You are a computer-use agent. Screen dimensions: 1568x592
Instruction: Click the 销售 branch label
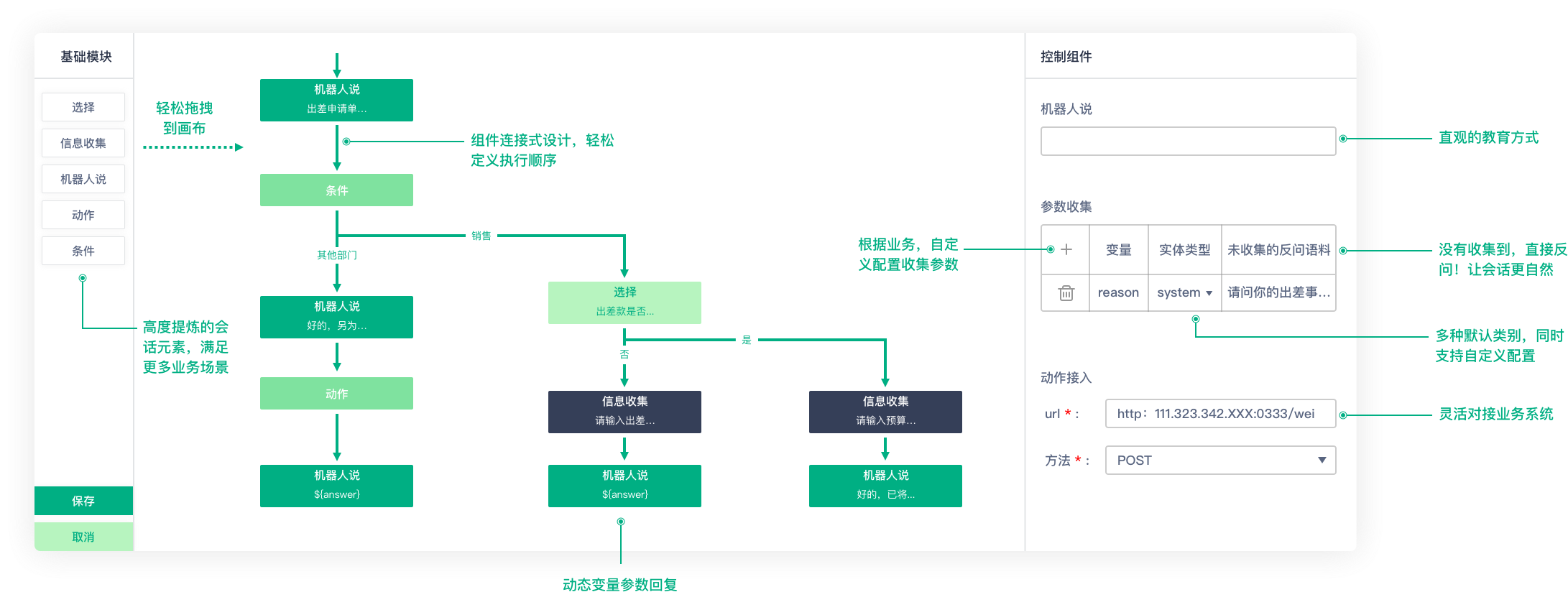[481, 236]
